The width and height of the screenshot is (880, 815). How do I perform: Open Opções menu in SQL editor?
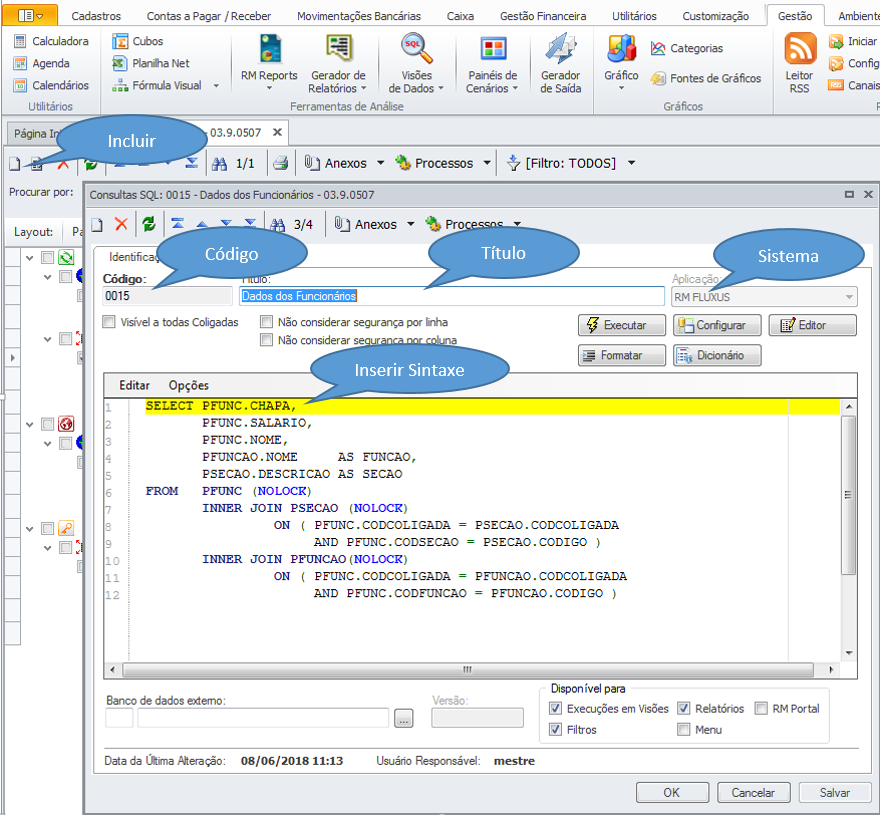pos(189,386)
